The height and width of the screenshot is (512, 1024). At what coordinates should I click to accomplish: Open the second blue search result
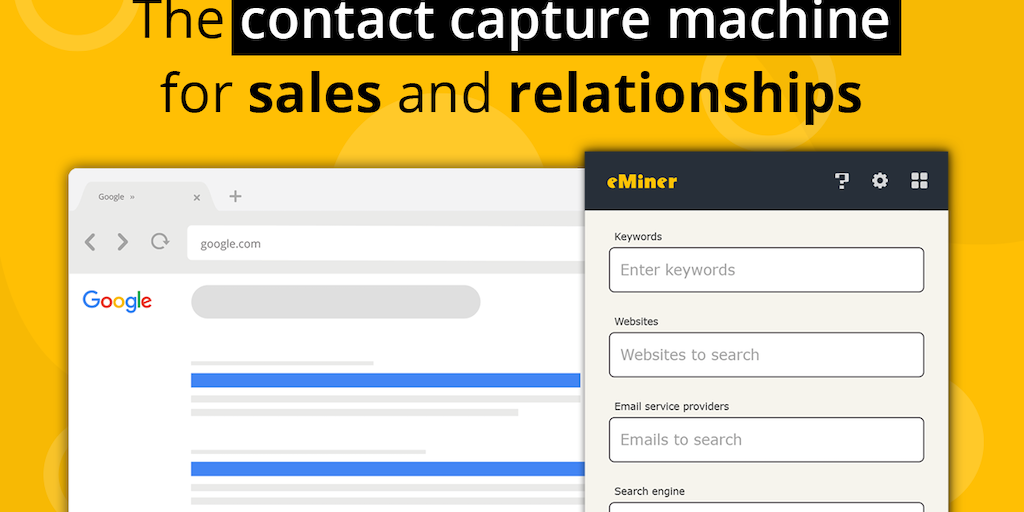click(387, 469)
